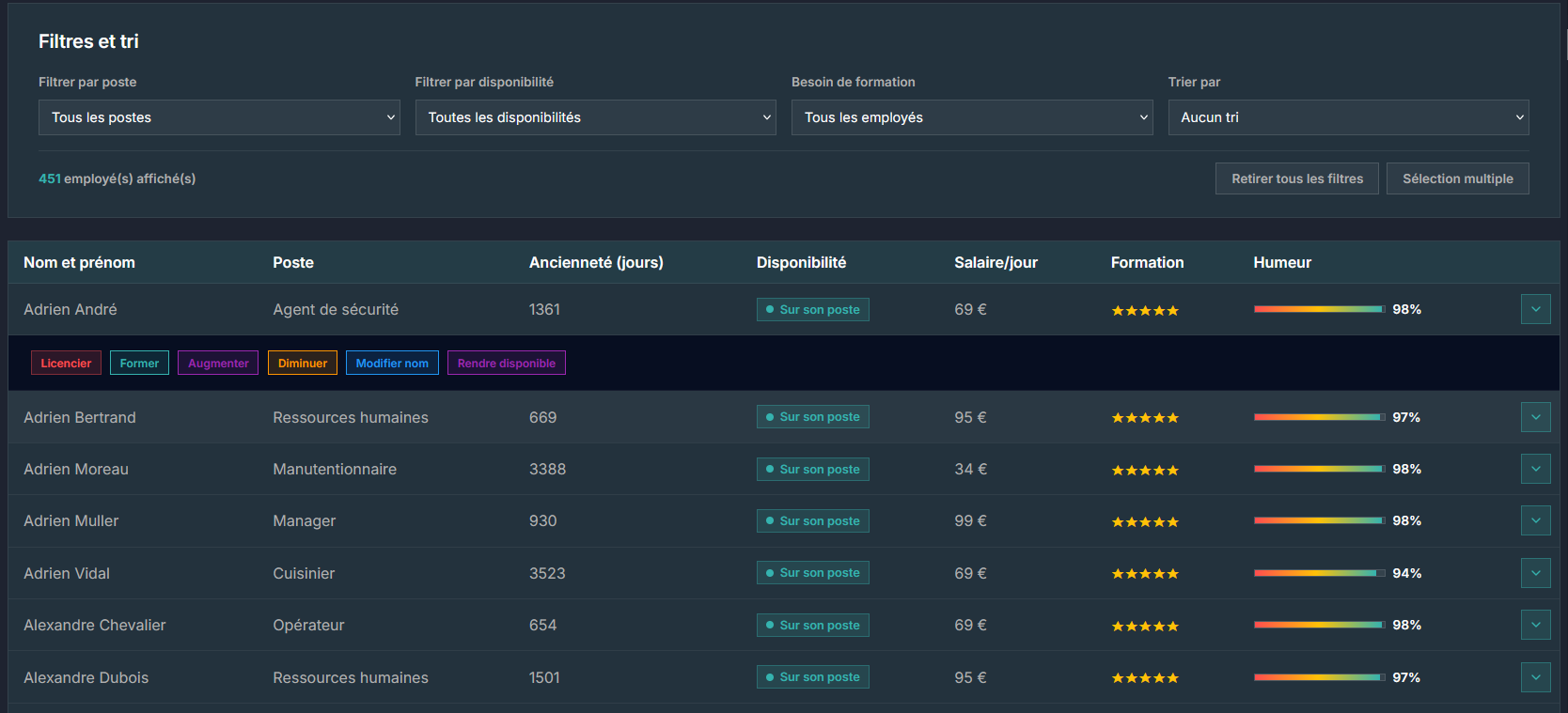This screenshot has width=1568, height=713.
Task: Click 'Manutentionnaire' job cell
Action: tap(335, 469)
